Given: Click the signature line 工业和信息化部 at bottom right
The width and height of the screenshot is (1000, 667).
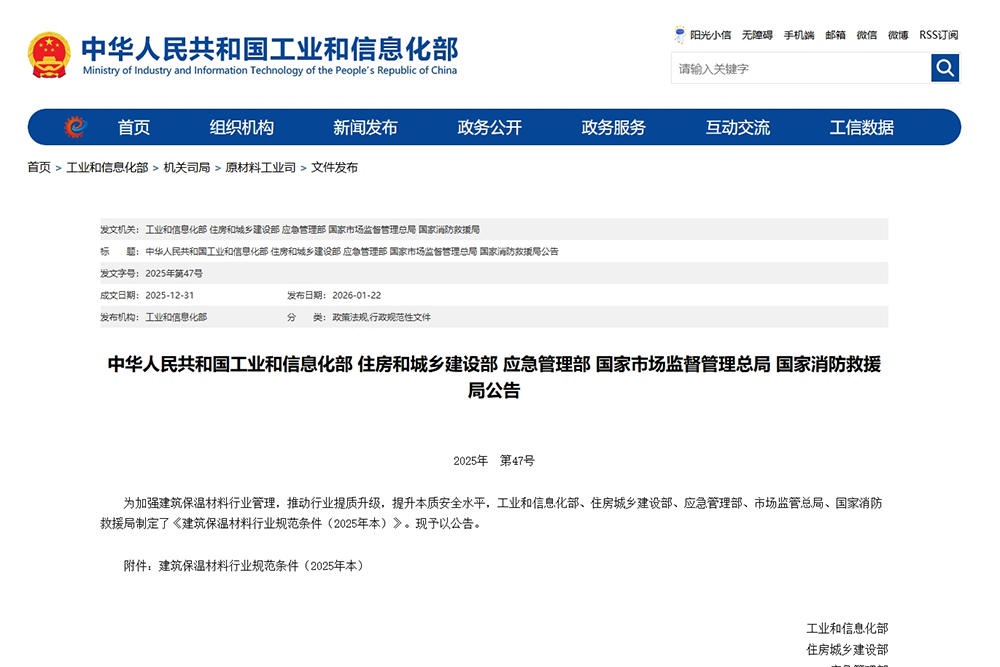Looking at the screenshot, I should (847, 629).
